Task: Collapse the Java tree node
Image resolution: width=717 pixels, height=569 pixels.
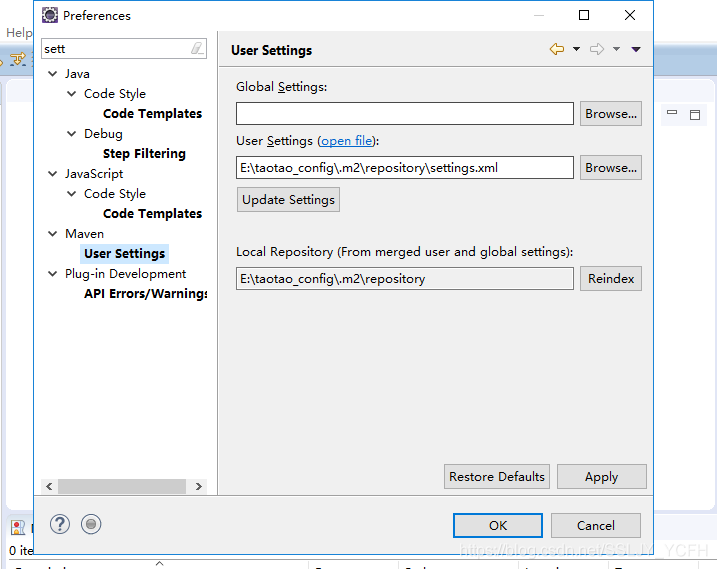Action: pyautogui.click(x=53, y=74)
